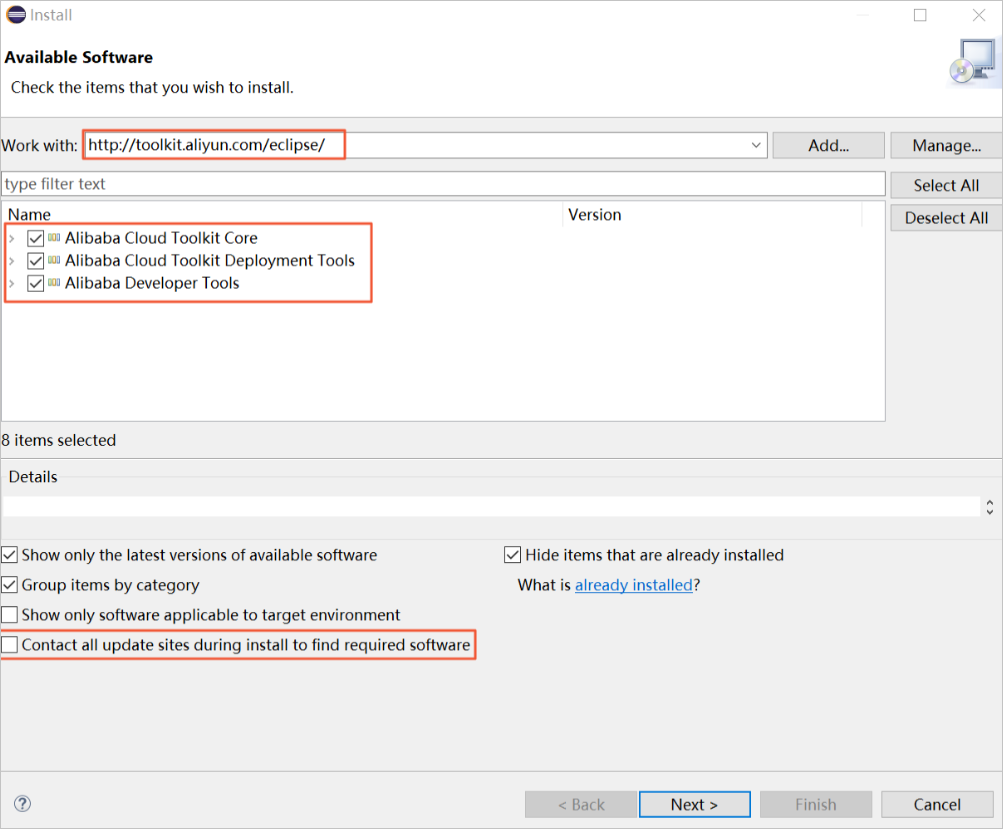Click the help question mark icon
The width and height of the screenshot is (1003, 829).
[x=22, y=803]
